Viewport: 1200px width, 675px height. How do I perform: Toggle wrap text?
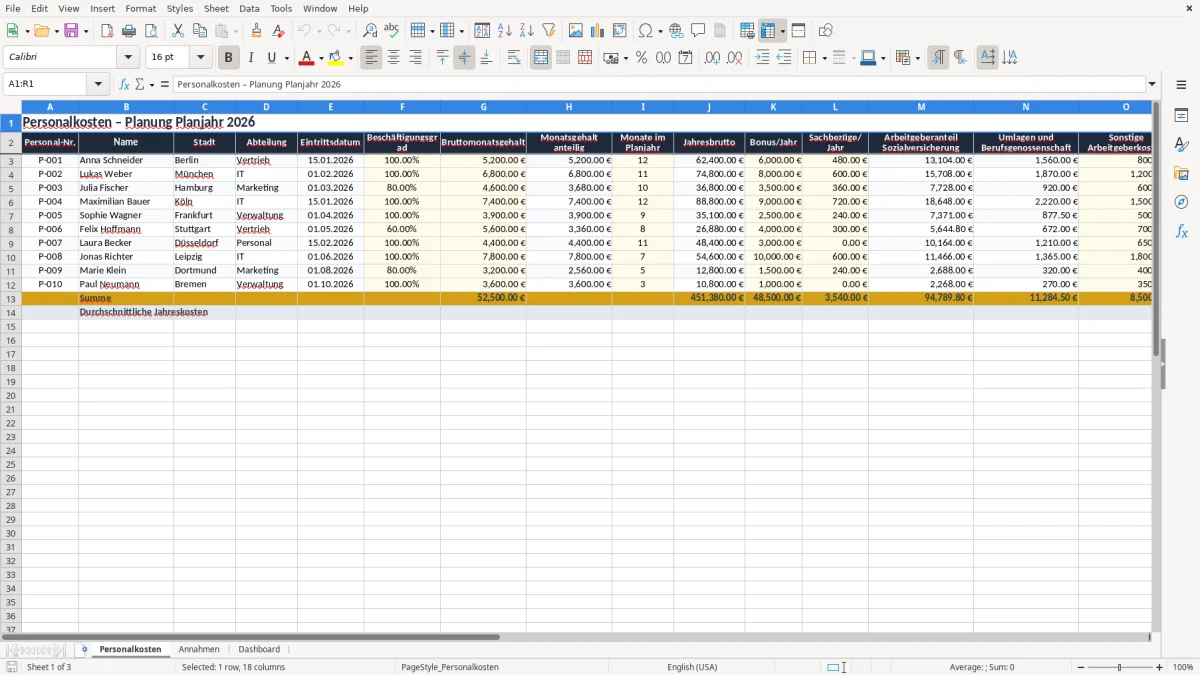(513, 58)
